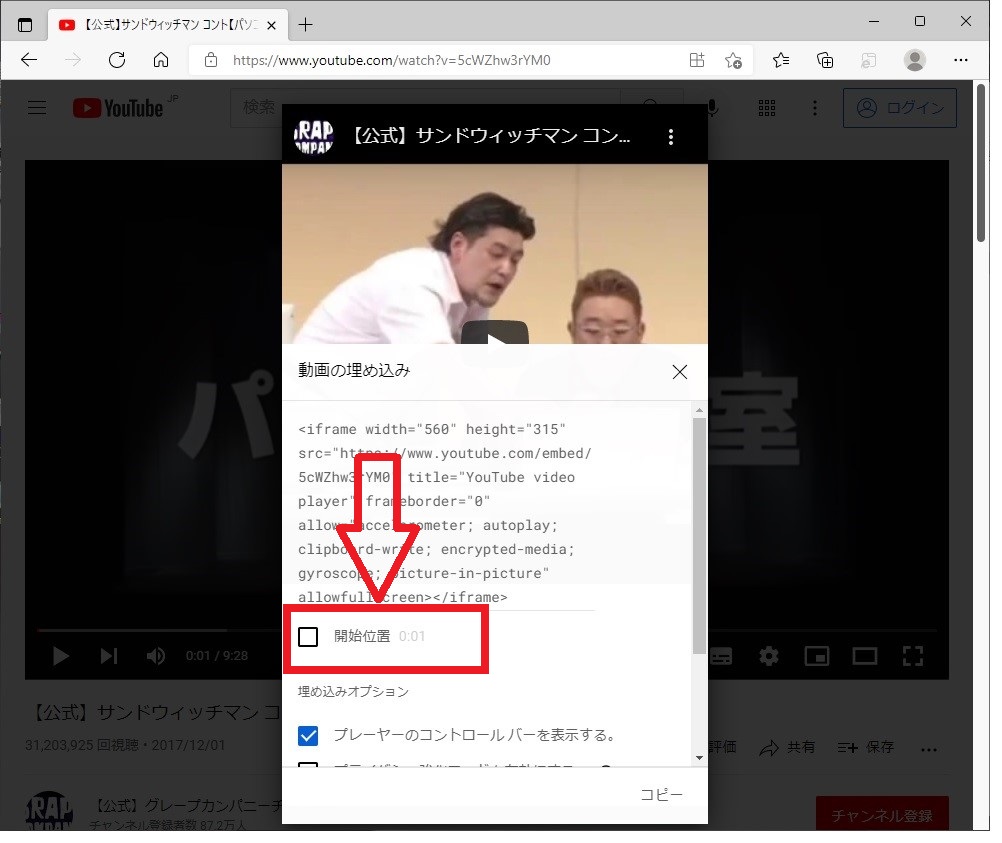Click the voice search microphone icon
1002x843 pixels.
click(713, 107)
